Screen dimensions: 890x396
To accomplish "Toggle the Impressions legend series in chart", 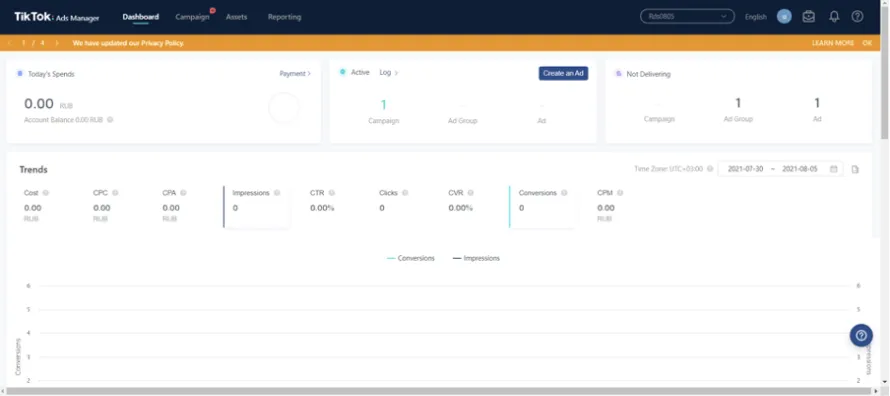I will (x=476, y=258).
